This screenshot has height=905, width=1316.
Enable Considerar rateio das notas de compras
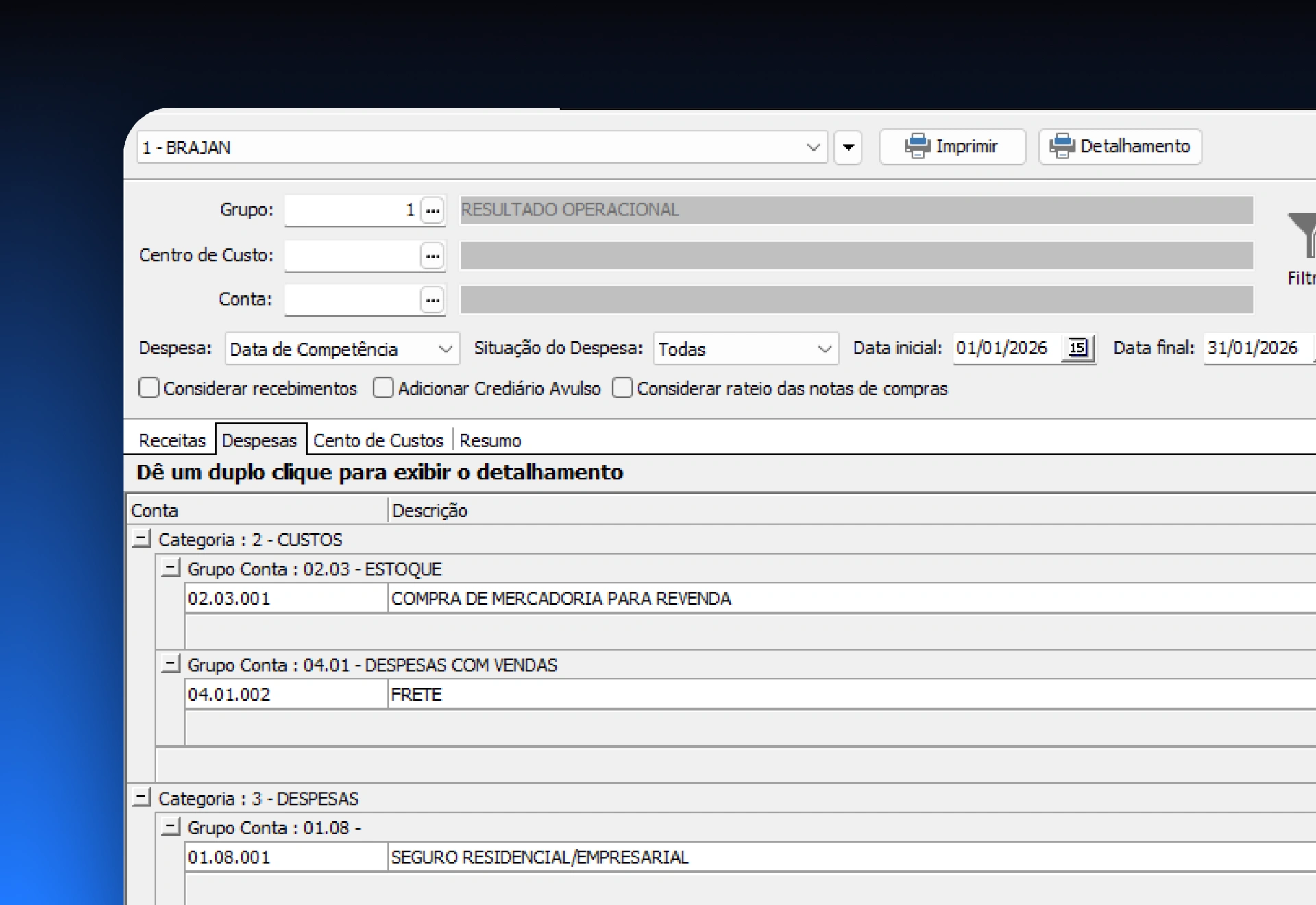click(x=622, y=388)
